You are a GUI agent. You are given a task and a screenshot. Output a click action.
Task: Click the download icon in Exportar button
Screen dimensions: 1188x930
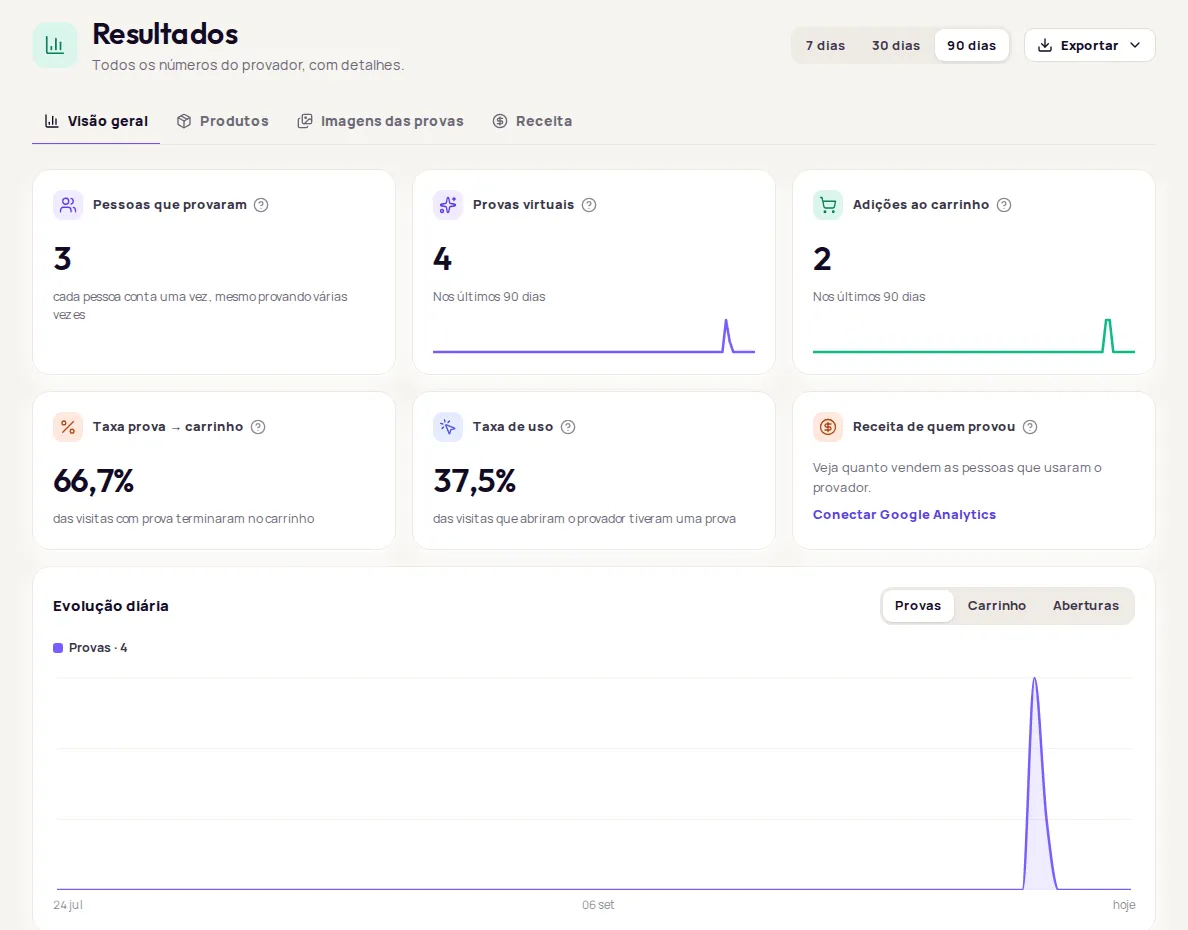[x=1045, y=45]
